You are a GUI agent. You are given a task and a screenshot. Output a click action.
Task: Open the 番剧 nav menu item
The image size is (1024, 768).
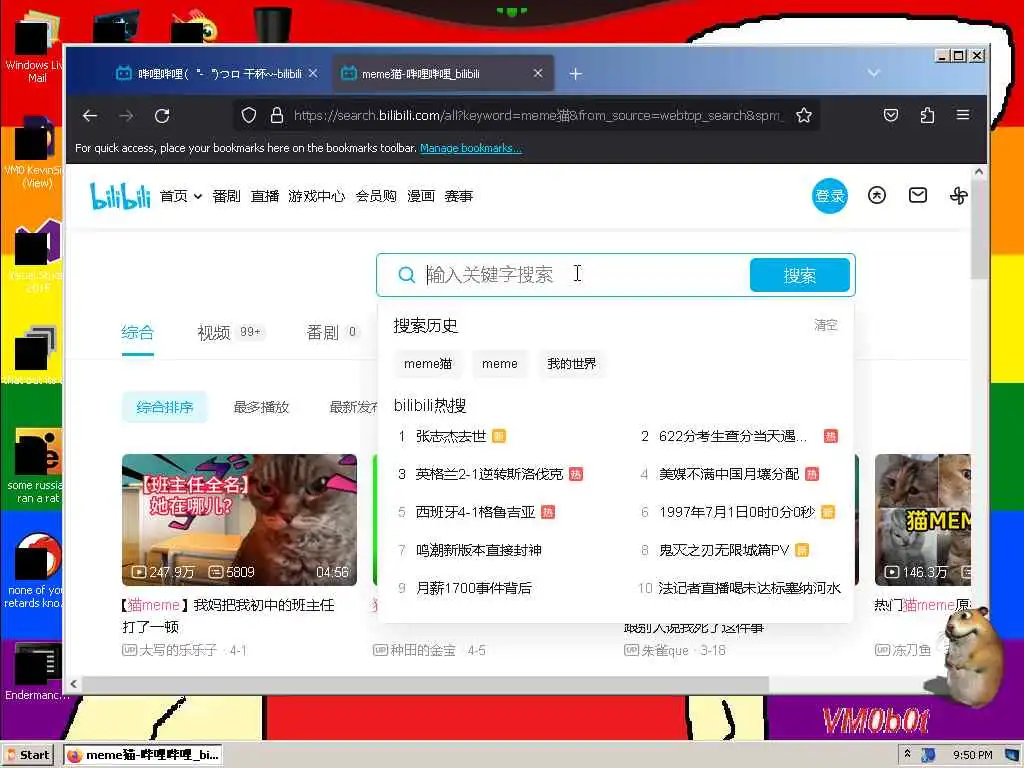226,196
